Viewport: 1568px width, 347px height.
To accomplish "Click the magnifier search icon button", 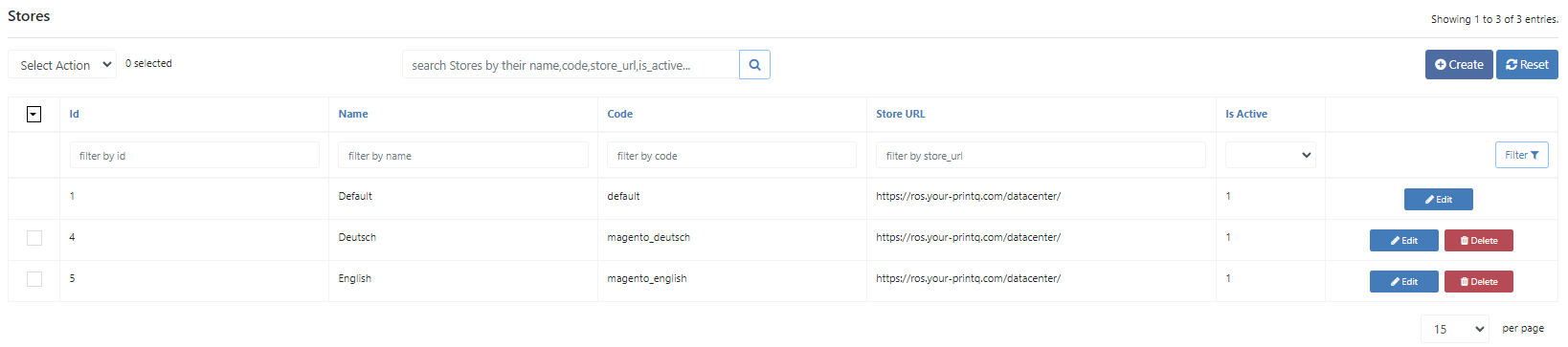I will coord(754,65).
